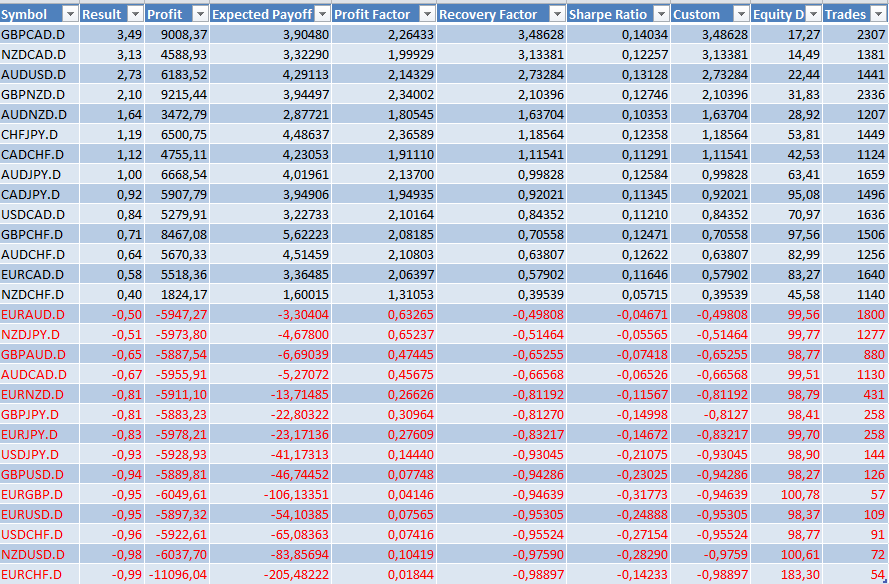This screenshot has height=584, width=889.
Task: Select the EURNZD.D symbol cell
Action: [40, 394]
